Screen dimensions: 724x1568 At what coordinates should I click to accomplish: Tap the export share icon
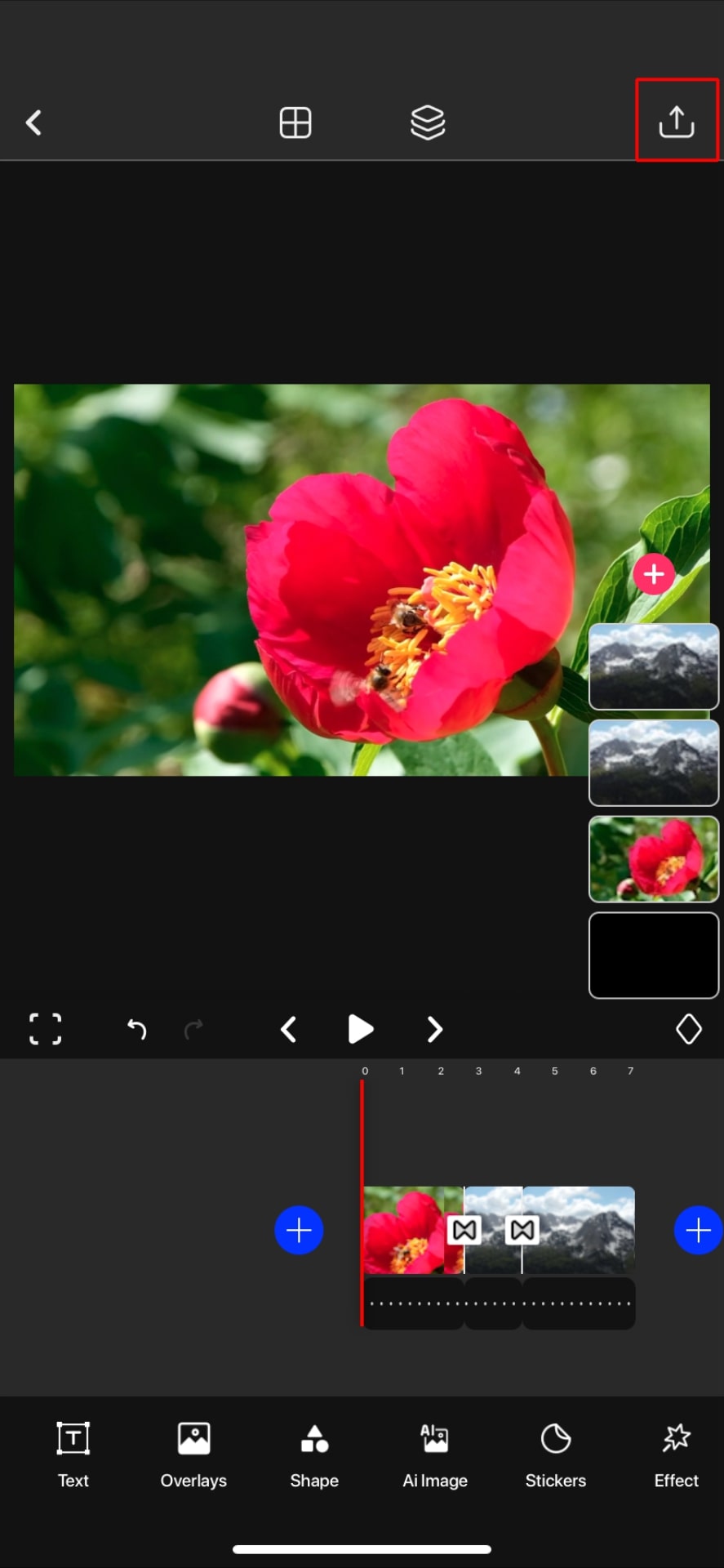(x=677, y=122)
